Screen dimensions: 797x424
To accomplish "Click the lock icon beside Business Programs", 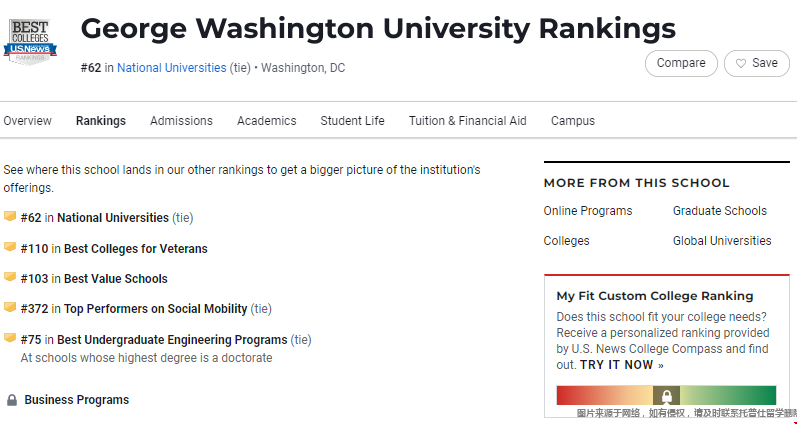I will tap(12, 400).
